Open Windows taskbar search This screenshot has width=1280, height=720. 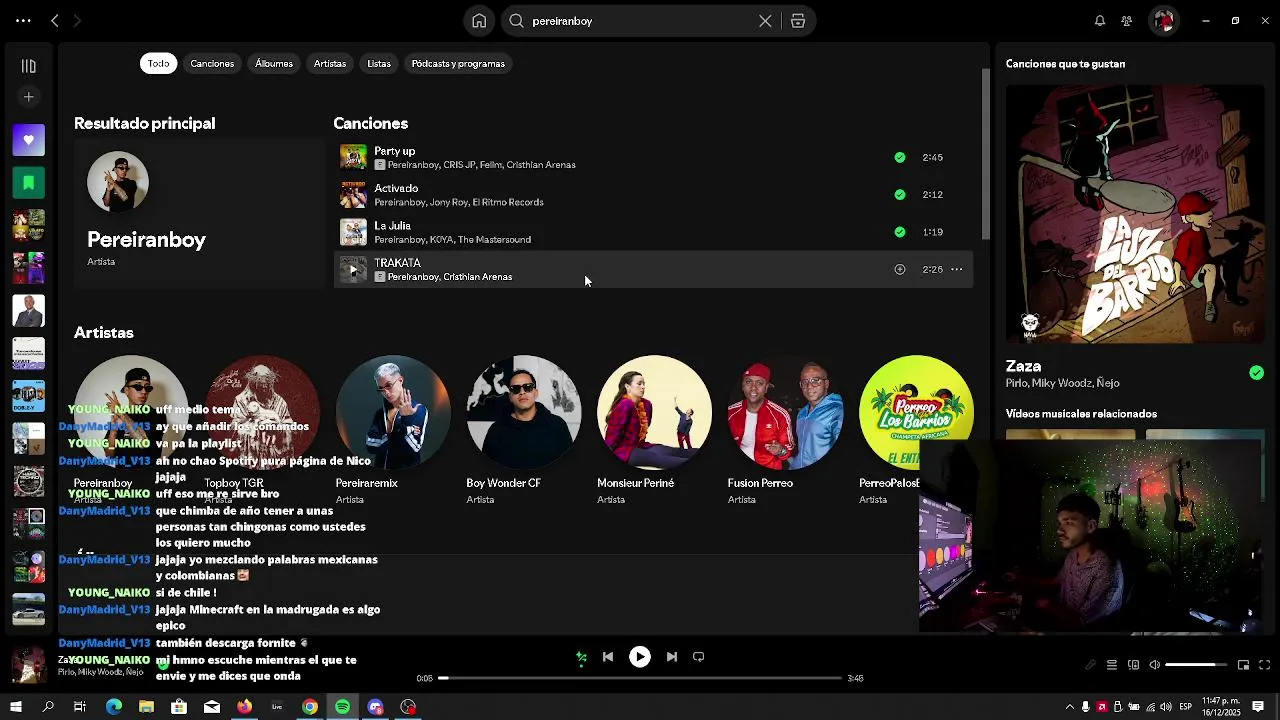coord(48,707)
